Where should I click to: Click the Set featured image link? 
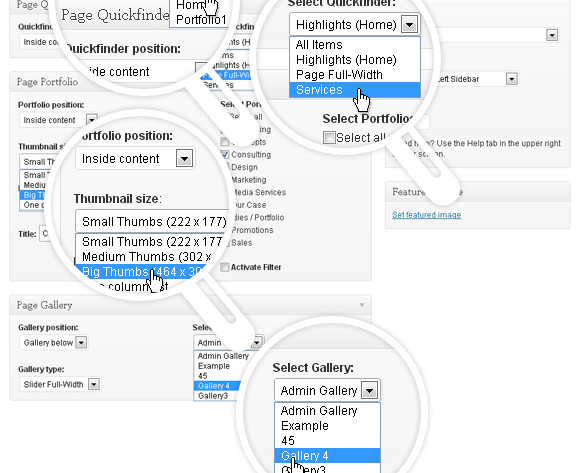point(426,215)
